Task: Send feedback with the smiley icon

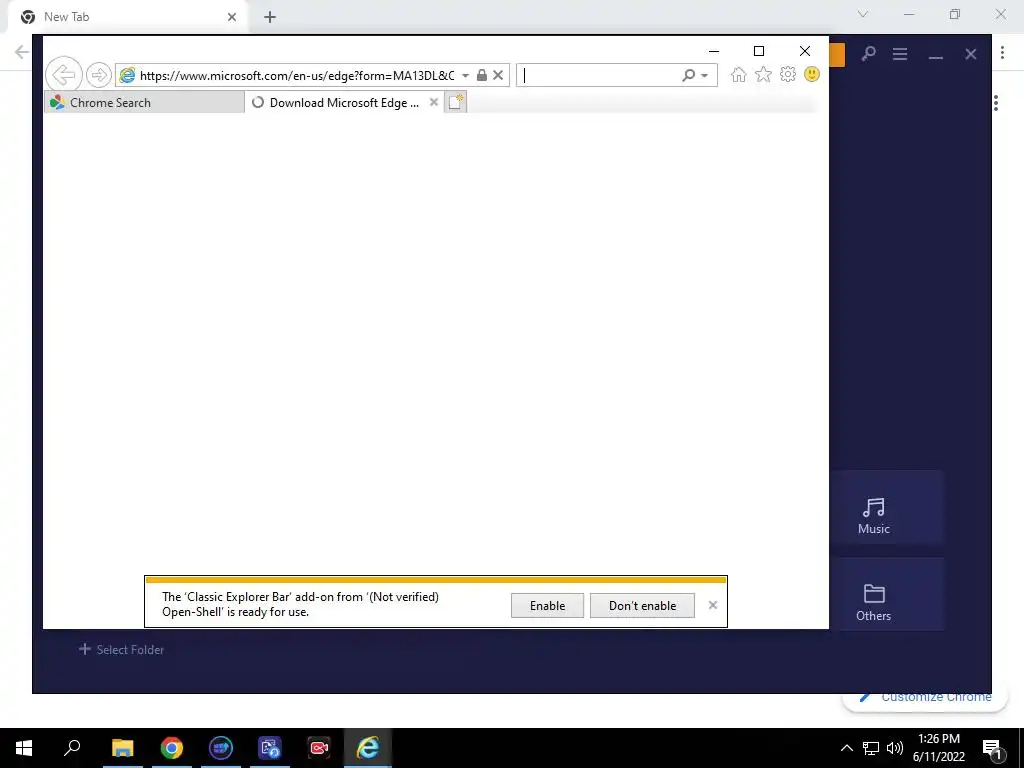Action: pyautogui.click(x=812, y=74)
